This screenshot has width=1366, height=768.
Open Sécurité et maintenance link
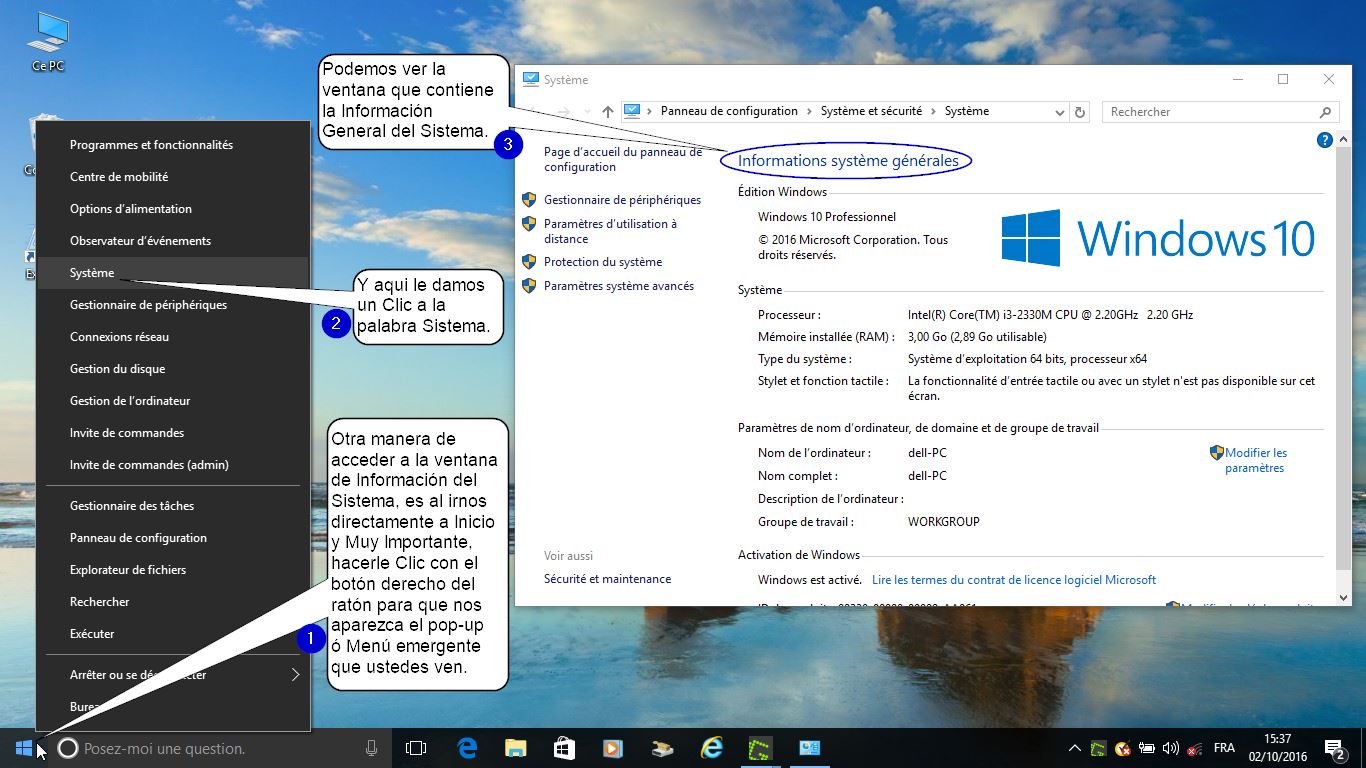tap(607, 579)
